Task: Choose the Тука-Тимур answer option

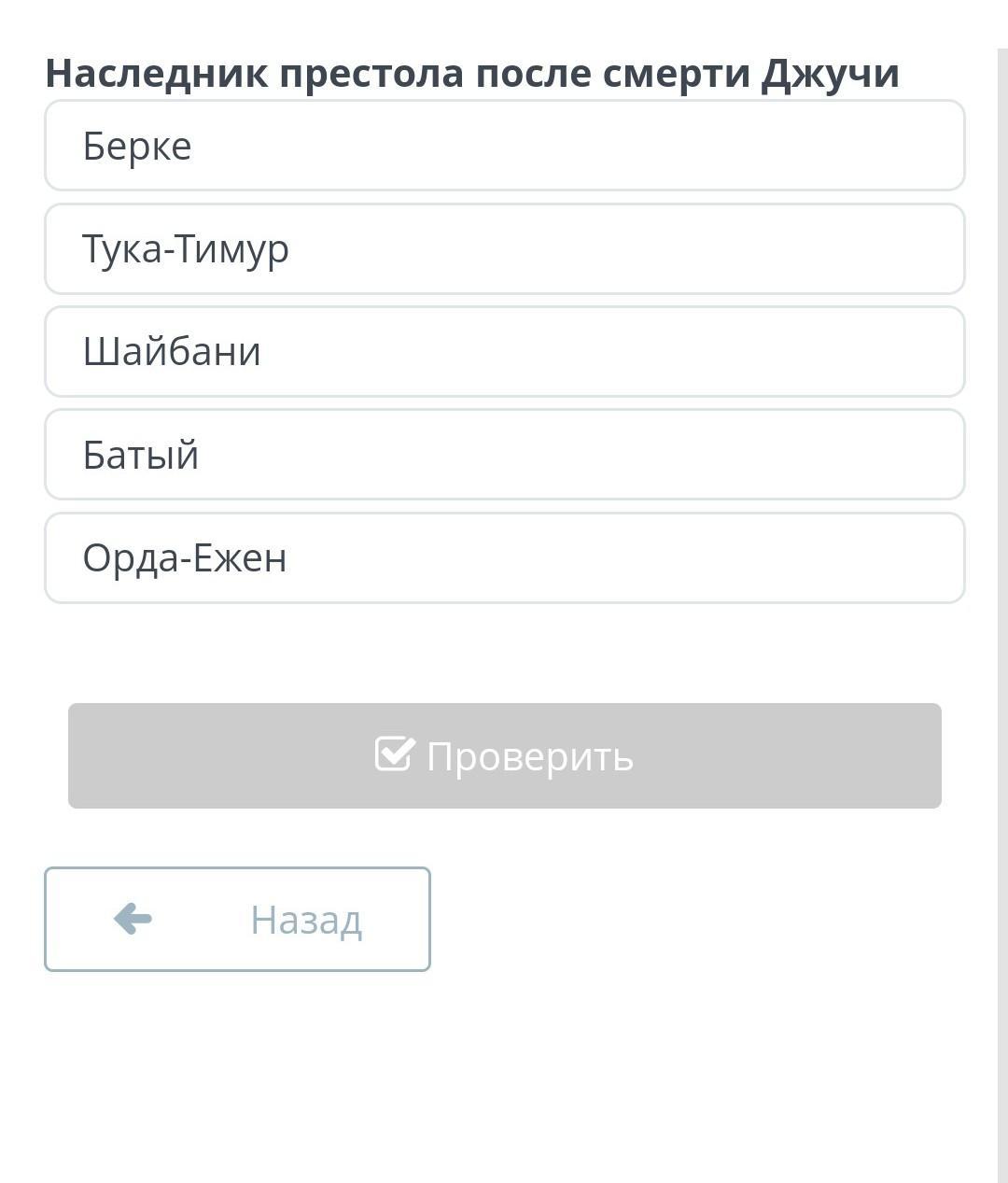Action: 504,249
